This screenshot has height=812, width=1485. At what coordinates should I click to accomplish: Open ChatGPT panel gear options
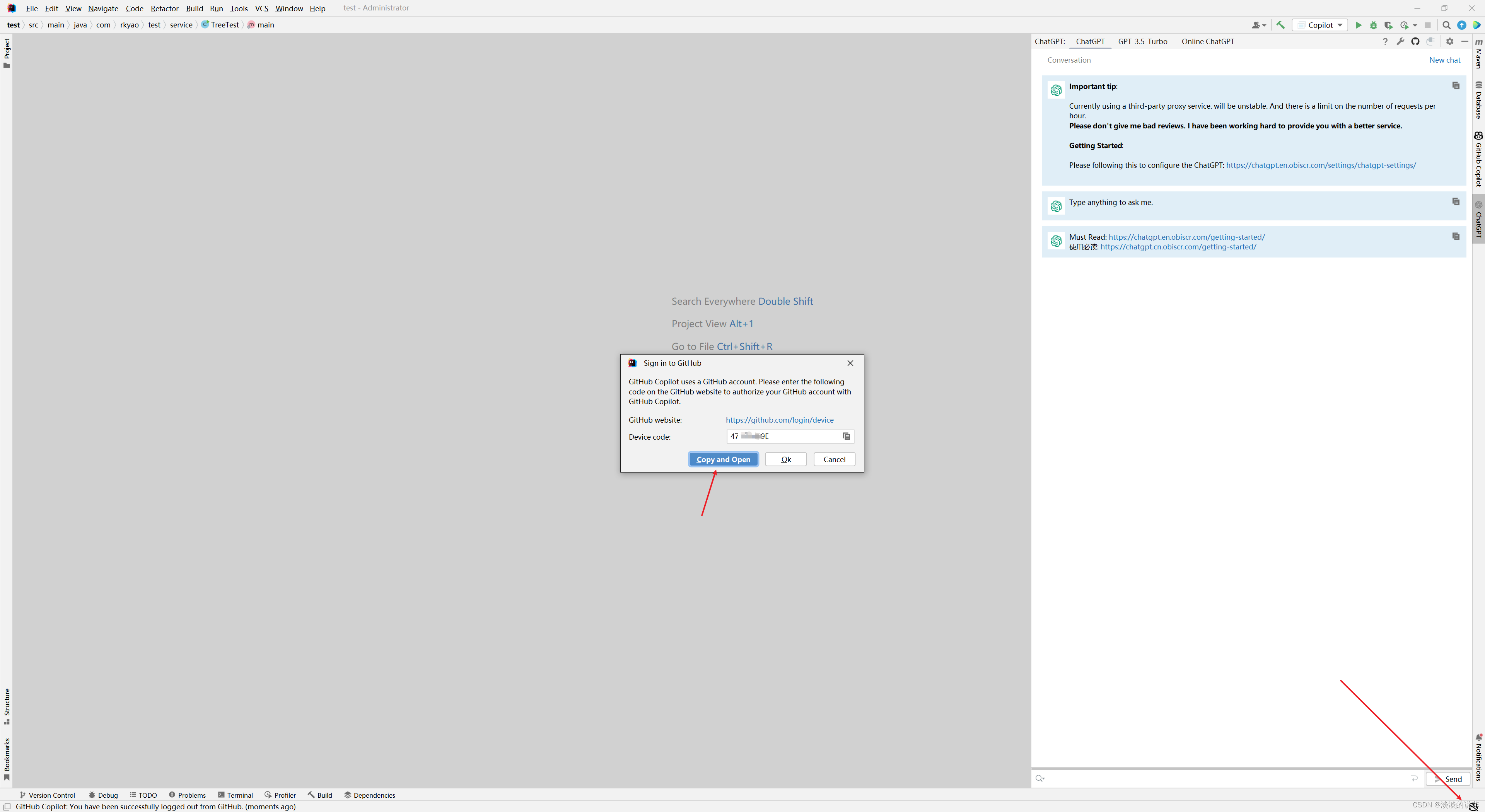coord(1449,41)
